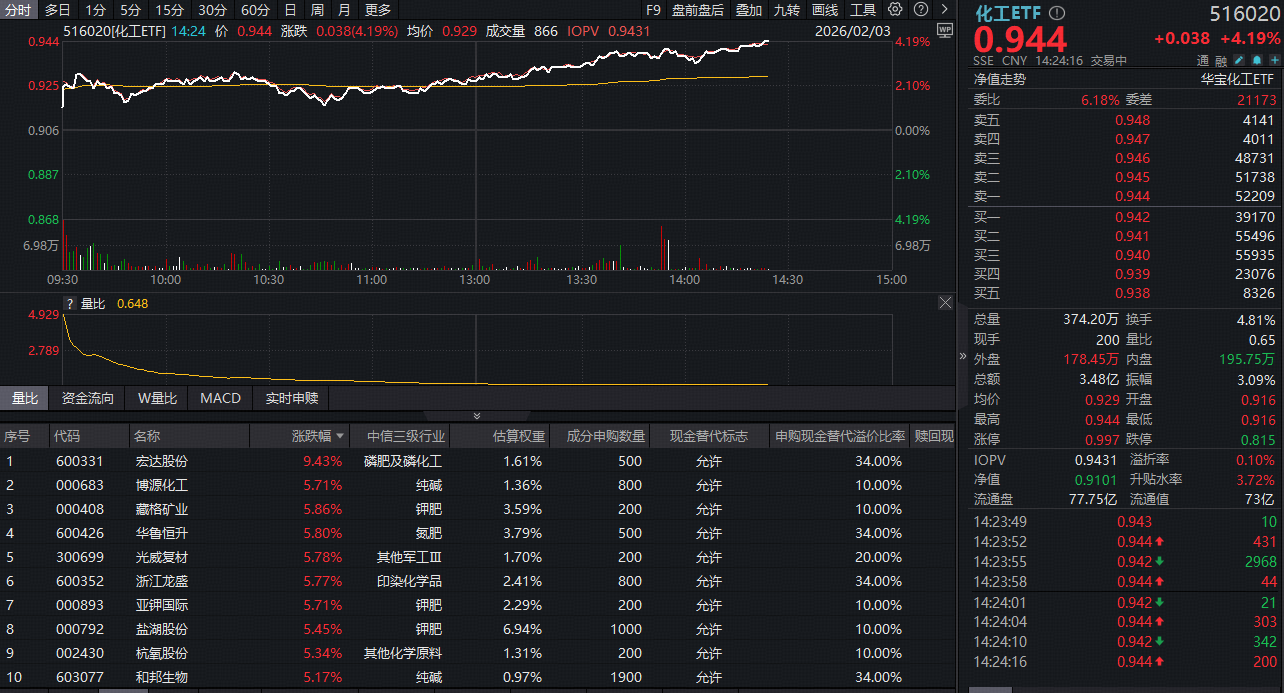Open the settings gear icon in the toolbar
Viewport: 1284px width, 693px height.
(x=894, y=9)
